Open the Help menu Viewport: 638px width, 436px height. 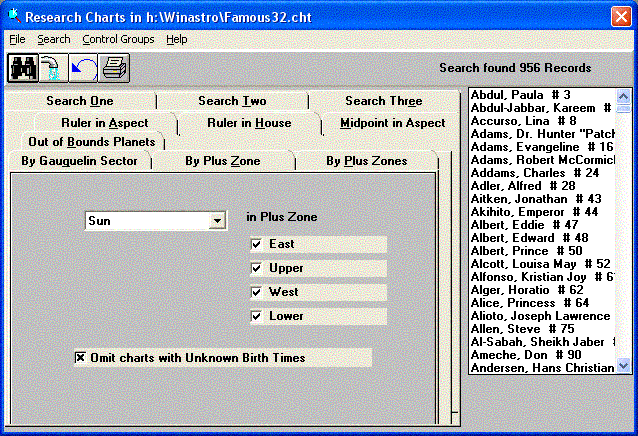(x=177, y=39)
